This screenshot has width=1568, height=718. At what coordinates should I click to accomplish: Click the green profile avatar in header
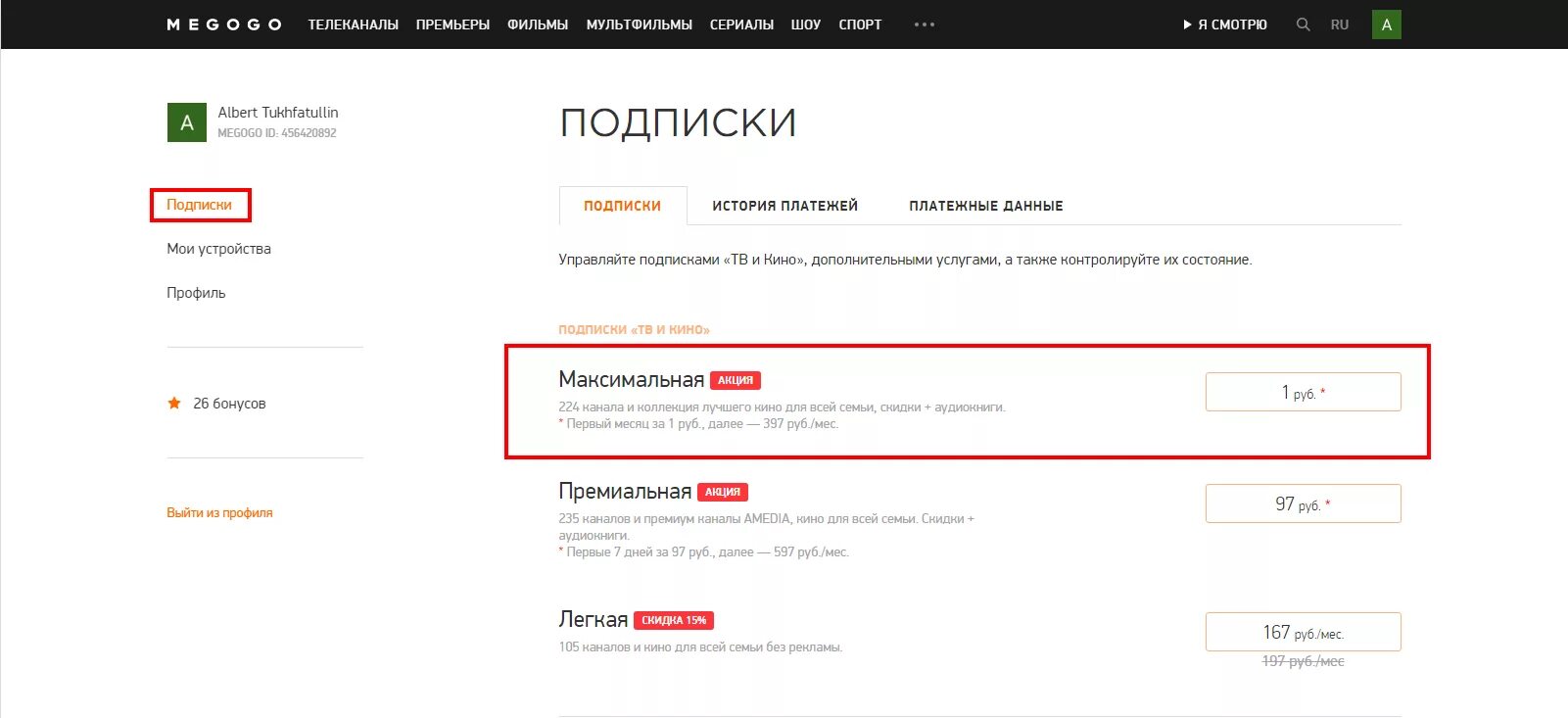[1386, 24]
